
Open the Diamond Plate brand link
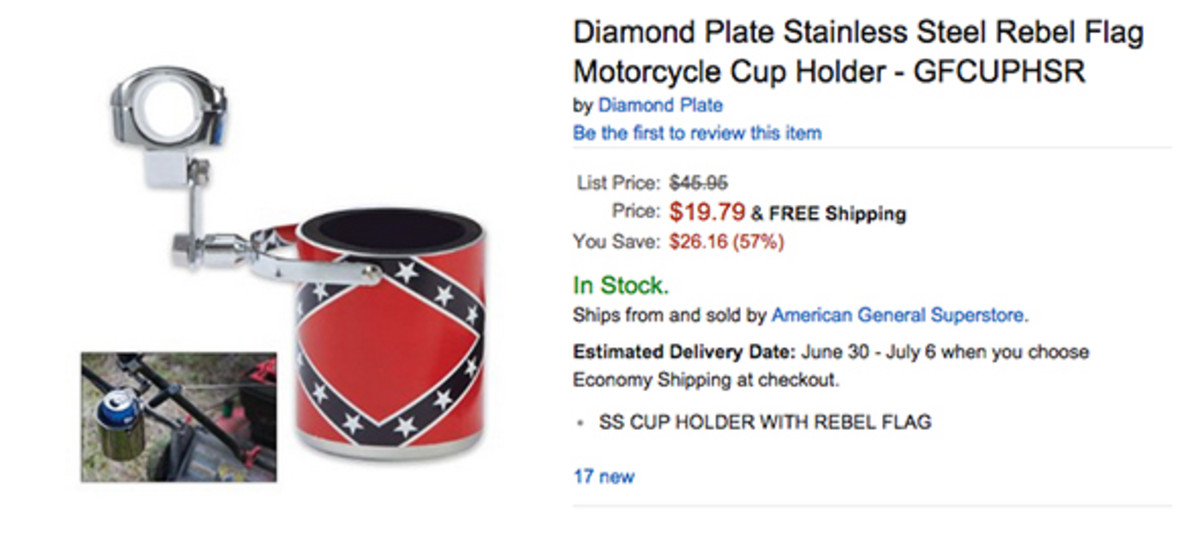tap(660, 105)
